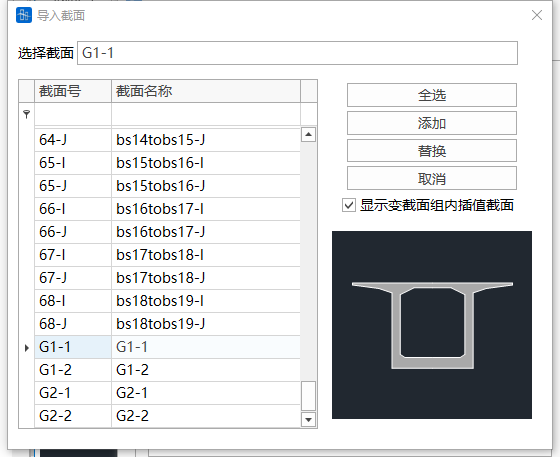Viewport: 560px width, 457px height.
Task: Select row G2-2 in section list
Action: (x=167, y=416)
